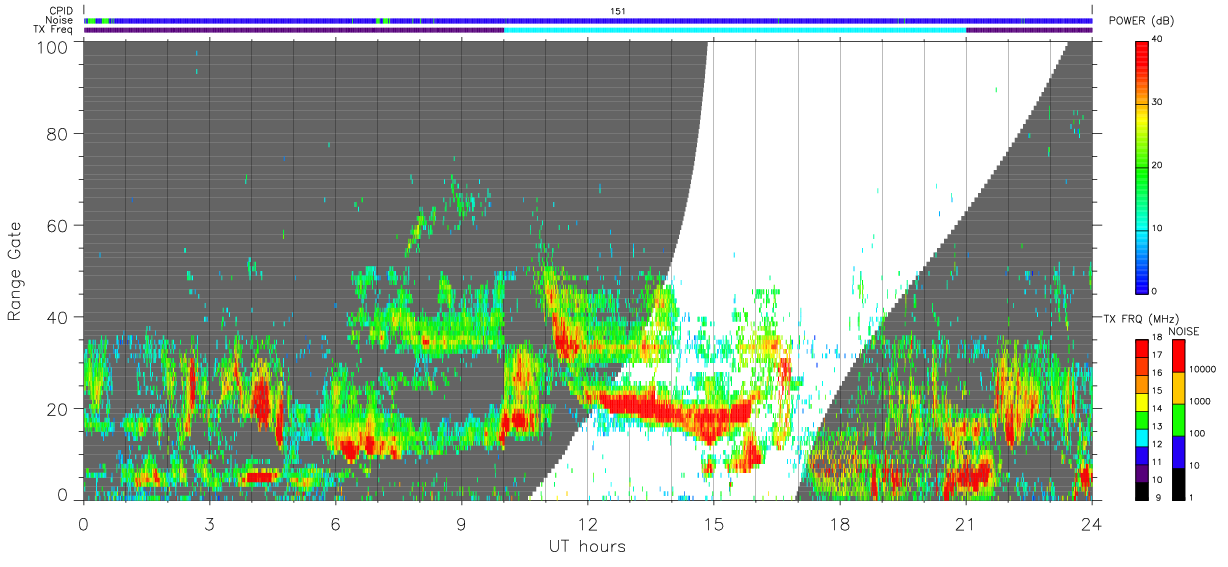Screen dimensions: 1228x567
Task: Click the 10000 label in NOISE legend
Action: coord(1200,369)
